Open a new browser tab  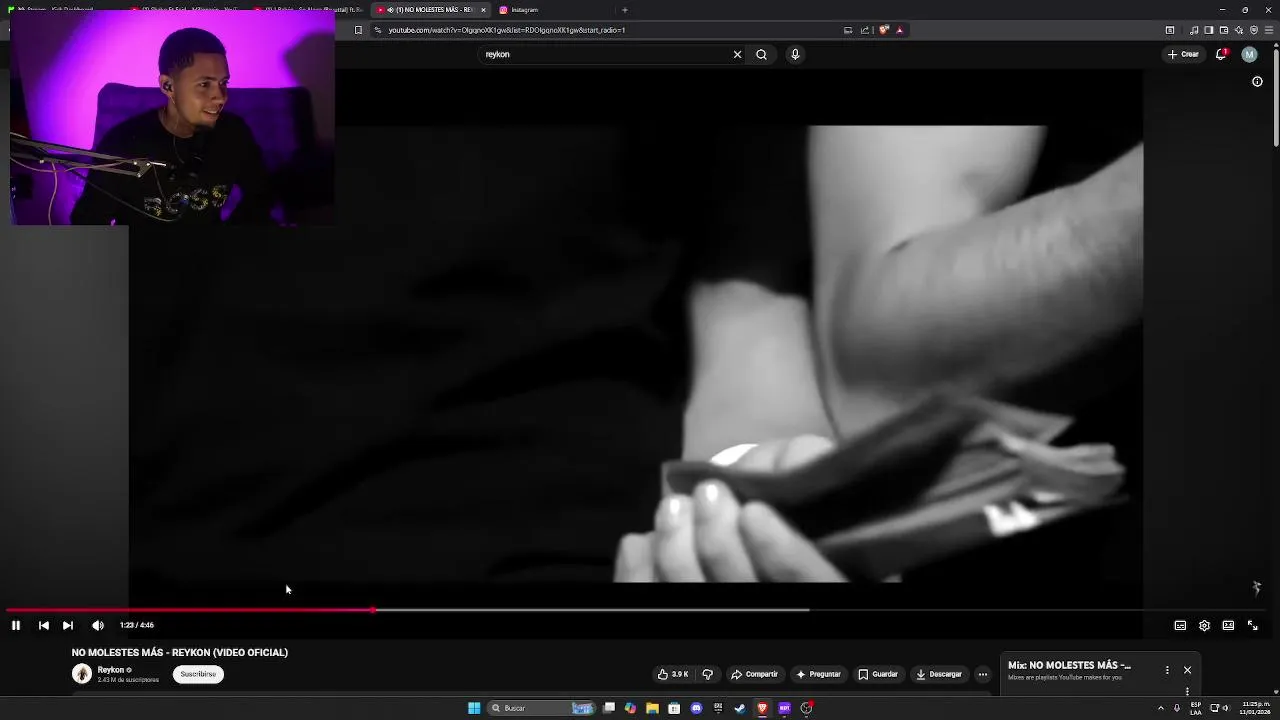click(x=625, y=10)
